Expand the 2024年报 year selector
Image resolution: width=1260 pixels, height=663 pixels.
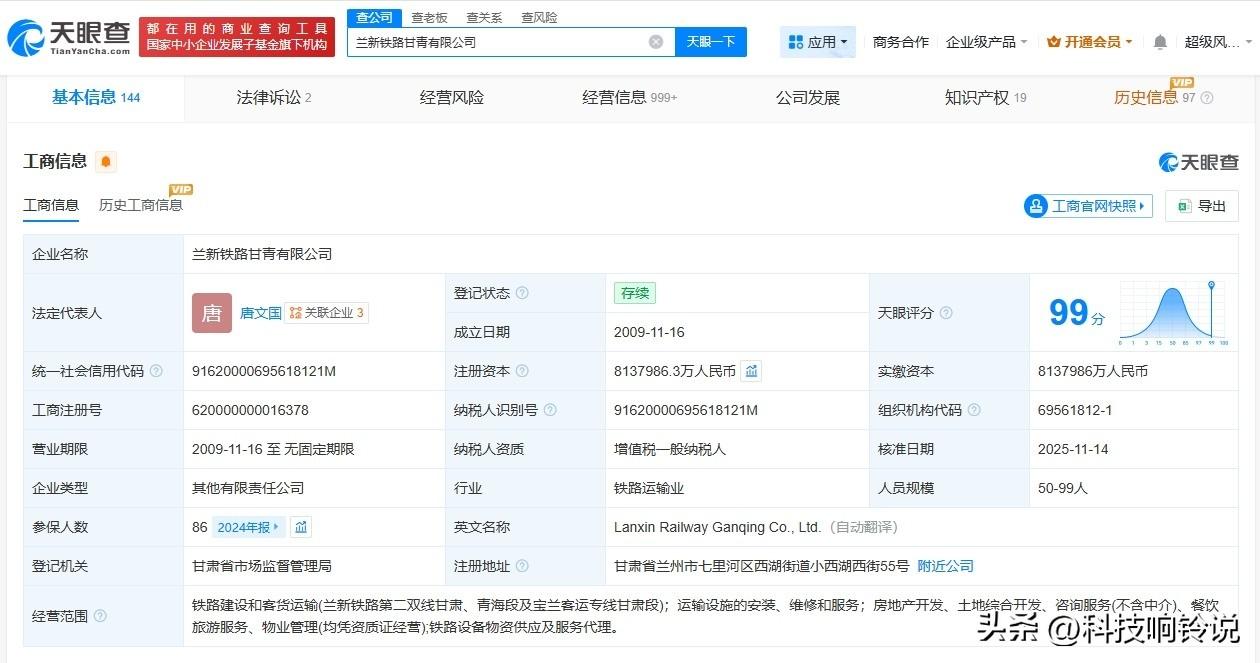tap(250, 527)
